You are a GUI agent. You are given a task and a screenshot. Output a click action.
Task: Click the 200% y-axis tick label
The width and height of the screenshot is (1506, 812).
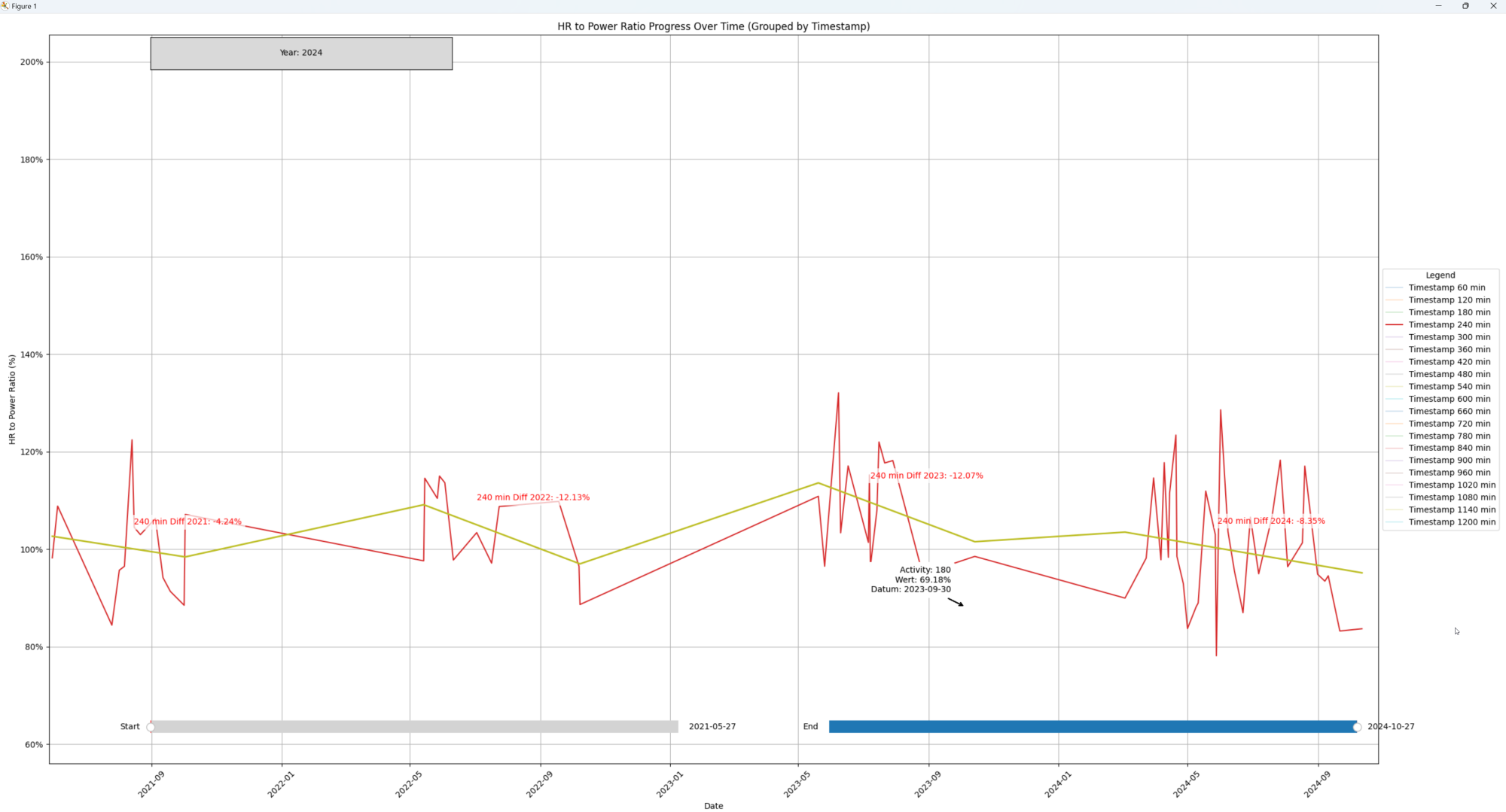32,62
